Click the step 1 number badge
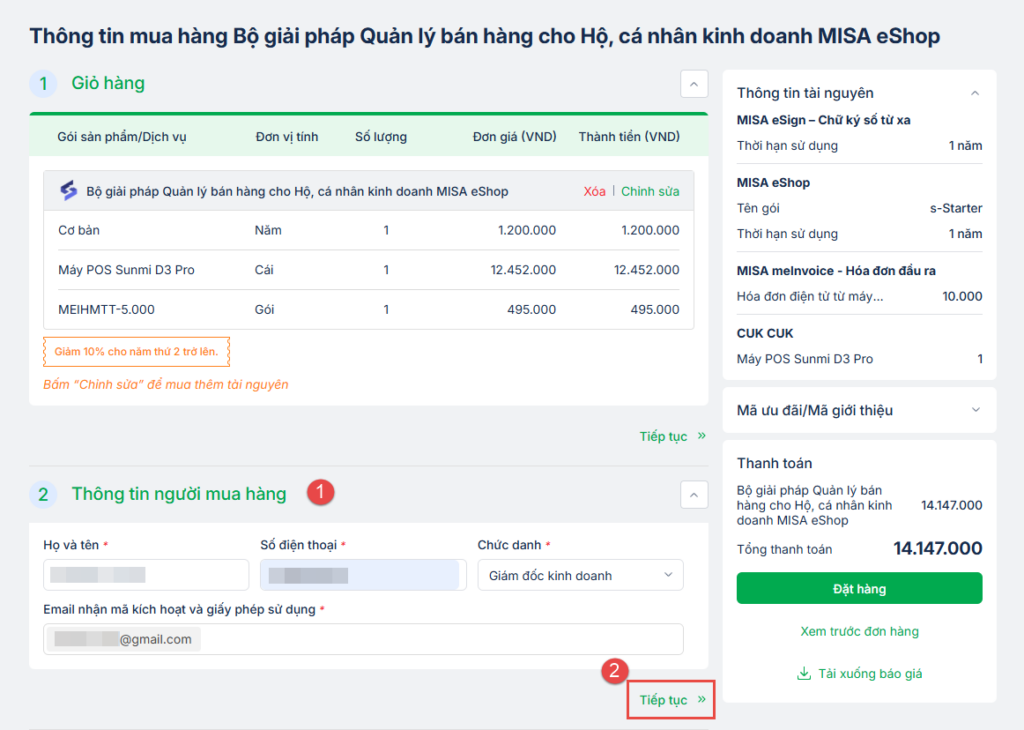The height and width of the screenshot is (730, 1024). click(43, 83)
